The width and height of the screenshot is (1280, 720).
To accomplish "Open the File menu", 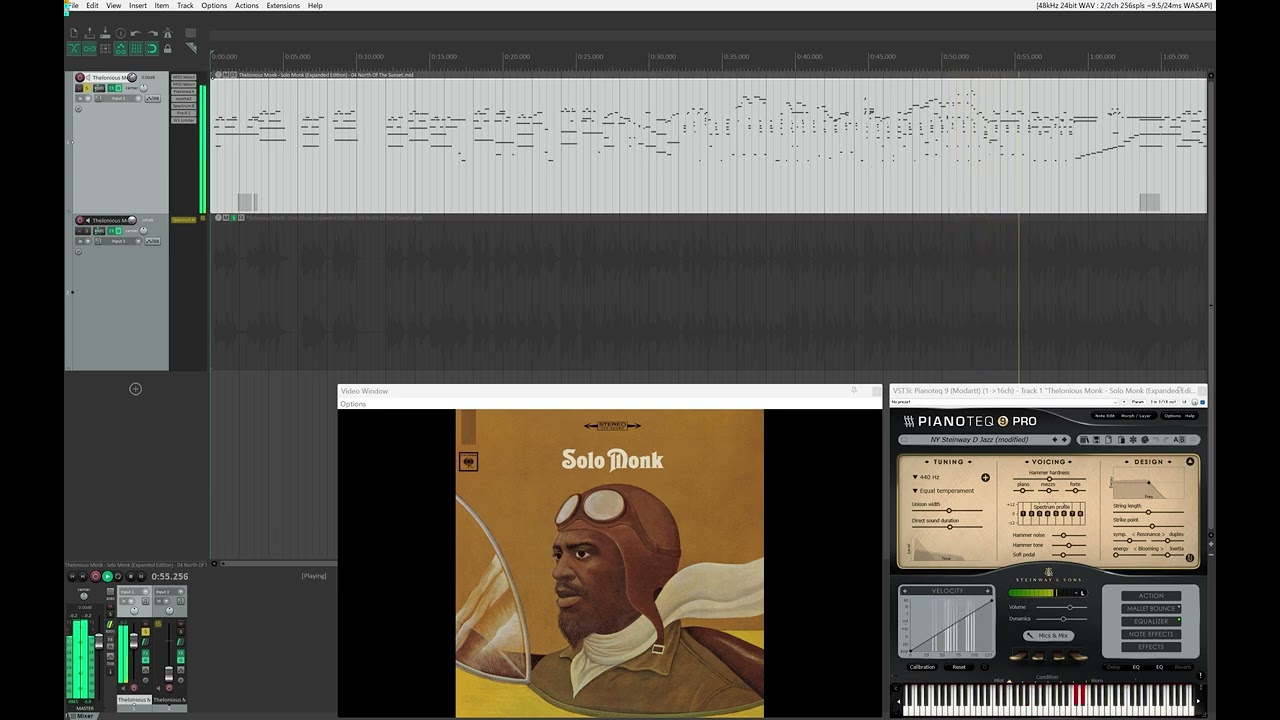I will [72, 5].
